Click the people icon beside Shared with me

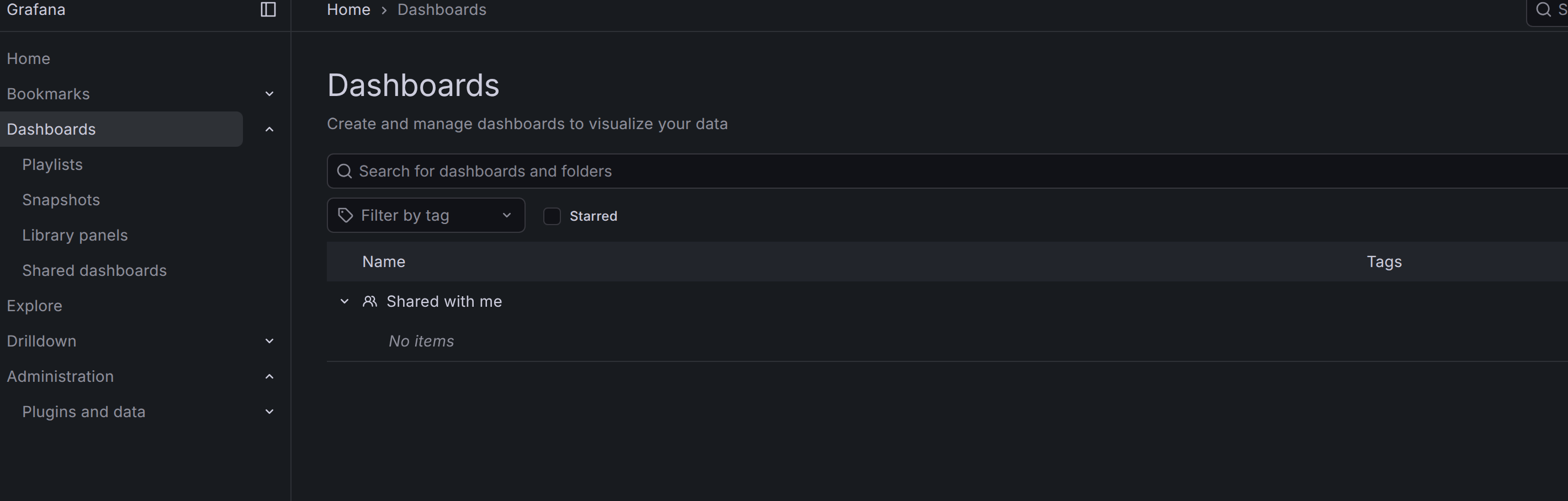point(369,302)
